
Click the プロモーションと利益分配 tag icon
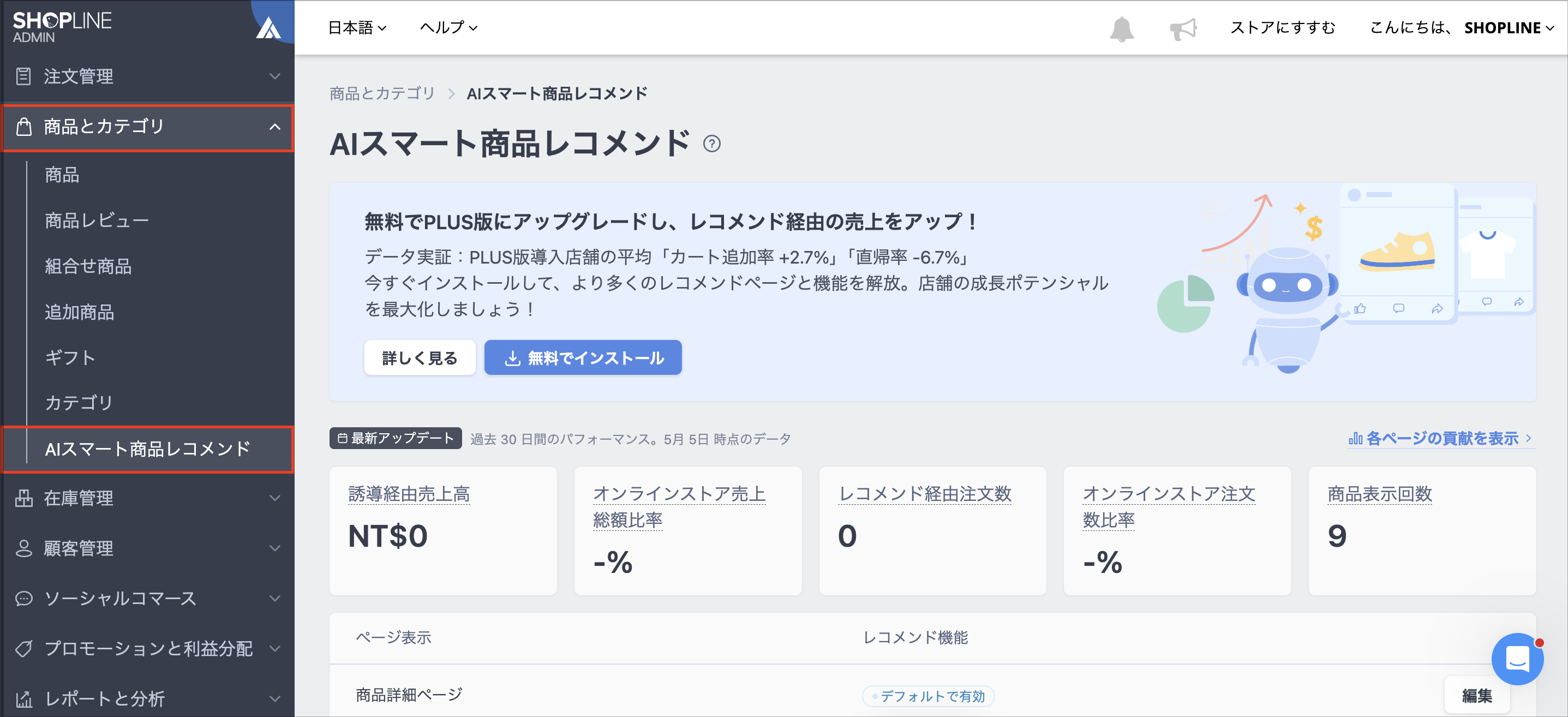click(x=23, y=648)
